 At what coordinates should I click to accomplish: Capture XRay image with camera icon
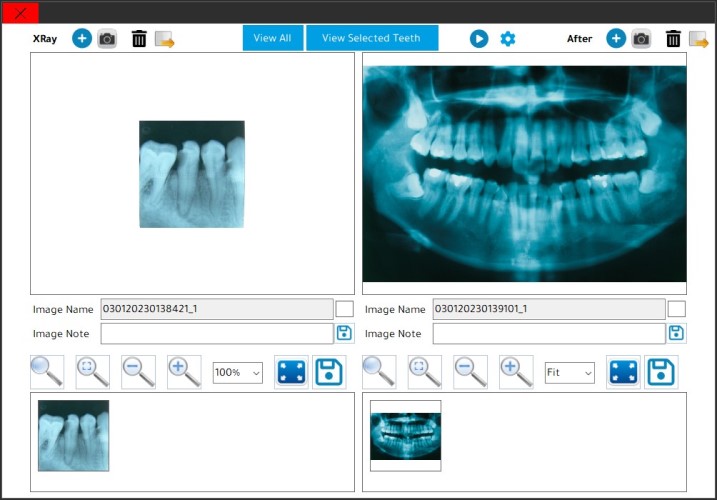click(107, 39)
